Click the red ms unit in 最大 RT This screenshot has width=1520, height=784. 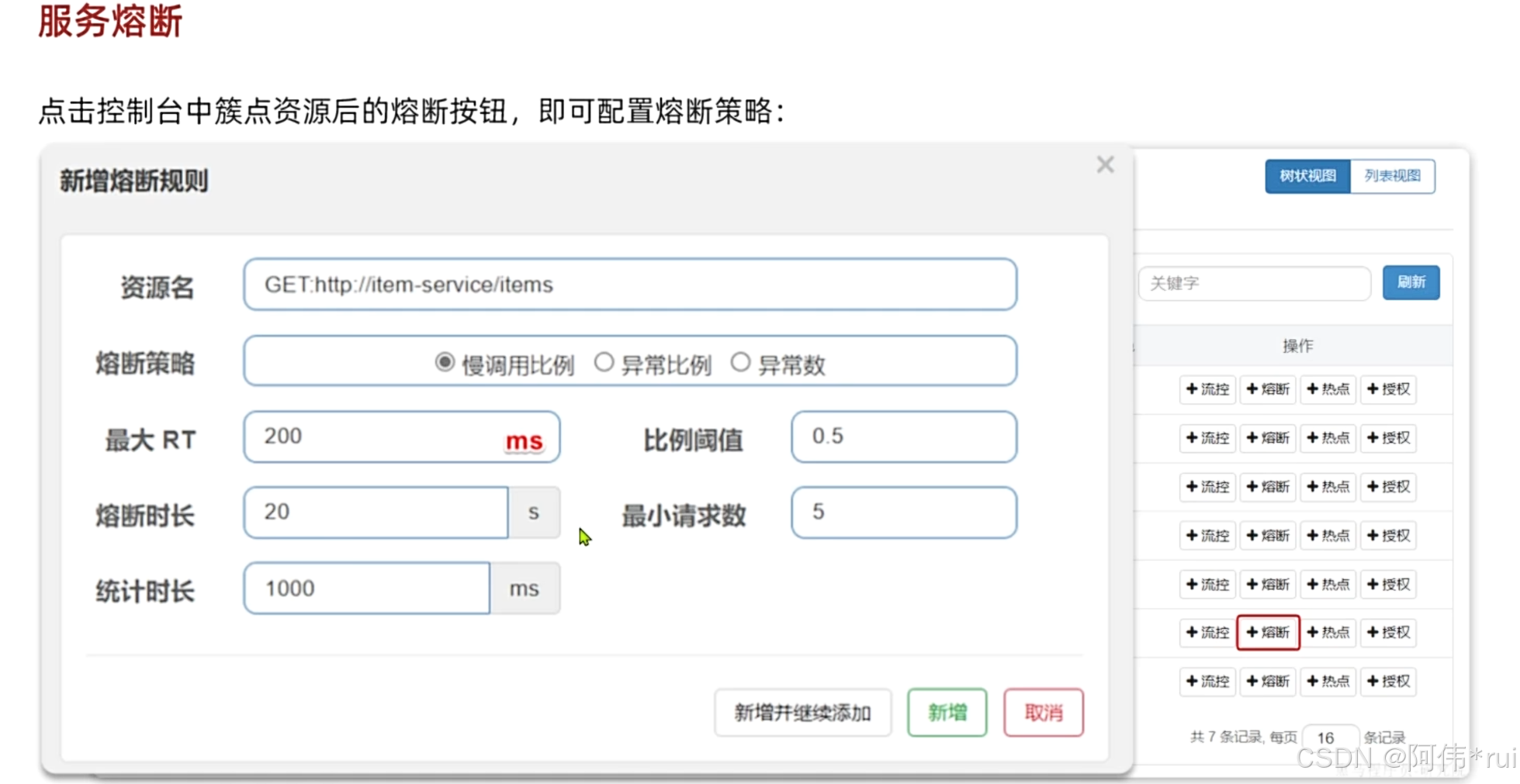point(524,441)
